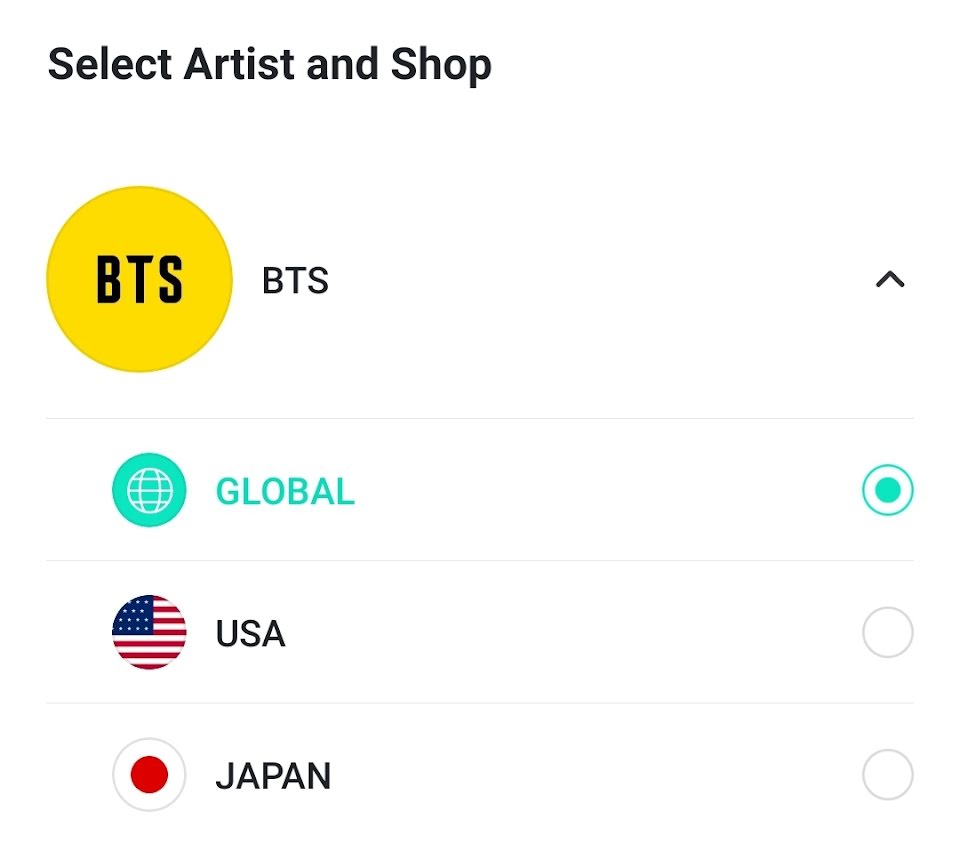Click the yellow BTS artist logo
Viewport: 960px width, 844px height.
139,279
